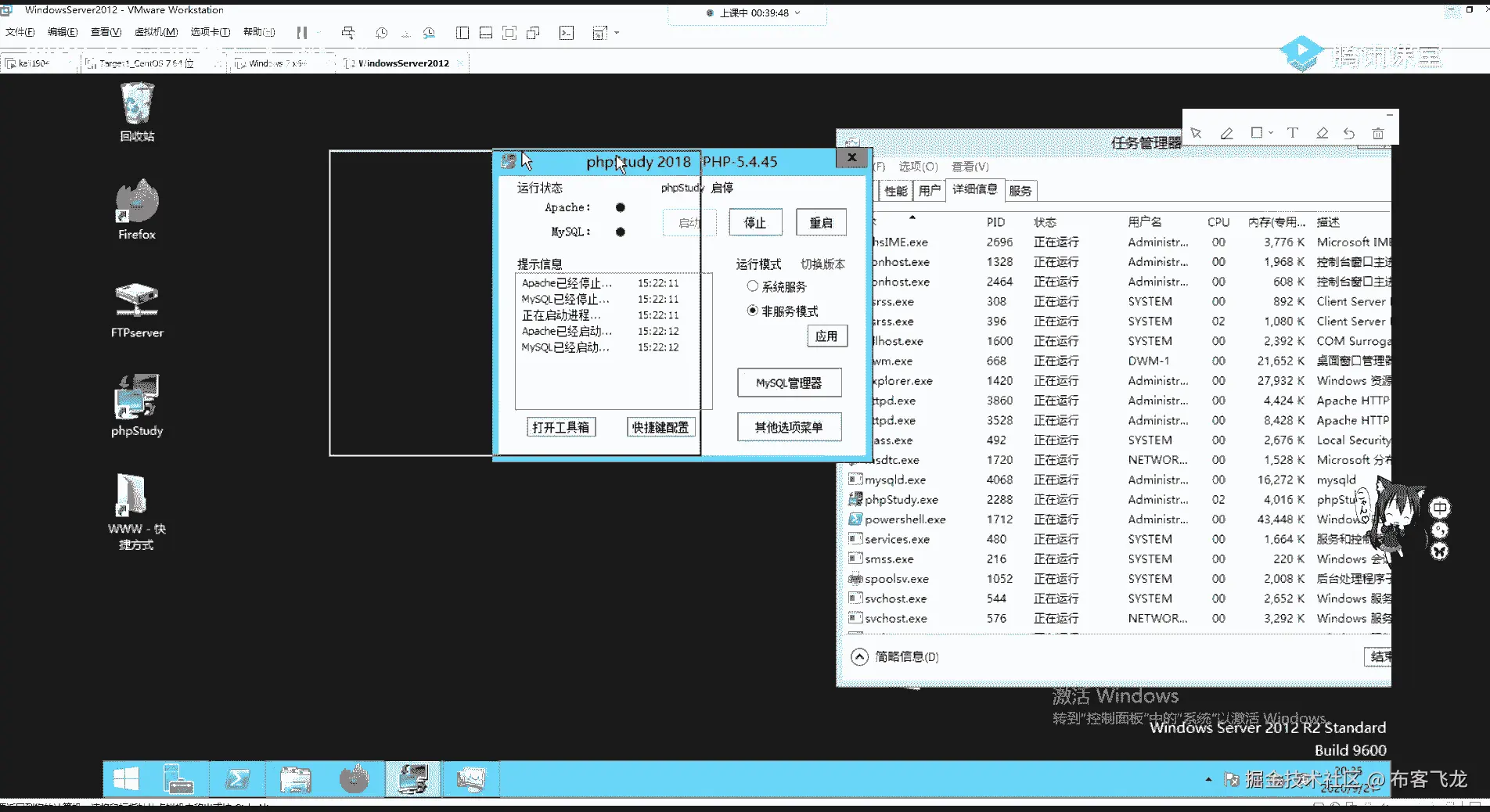This screenshot has height=812, width=1490.
Task: Open the VMware stretch view dropdown arrow
Action: 617,33
